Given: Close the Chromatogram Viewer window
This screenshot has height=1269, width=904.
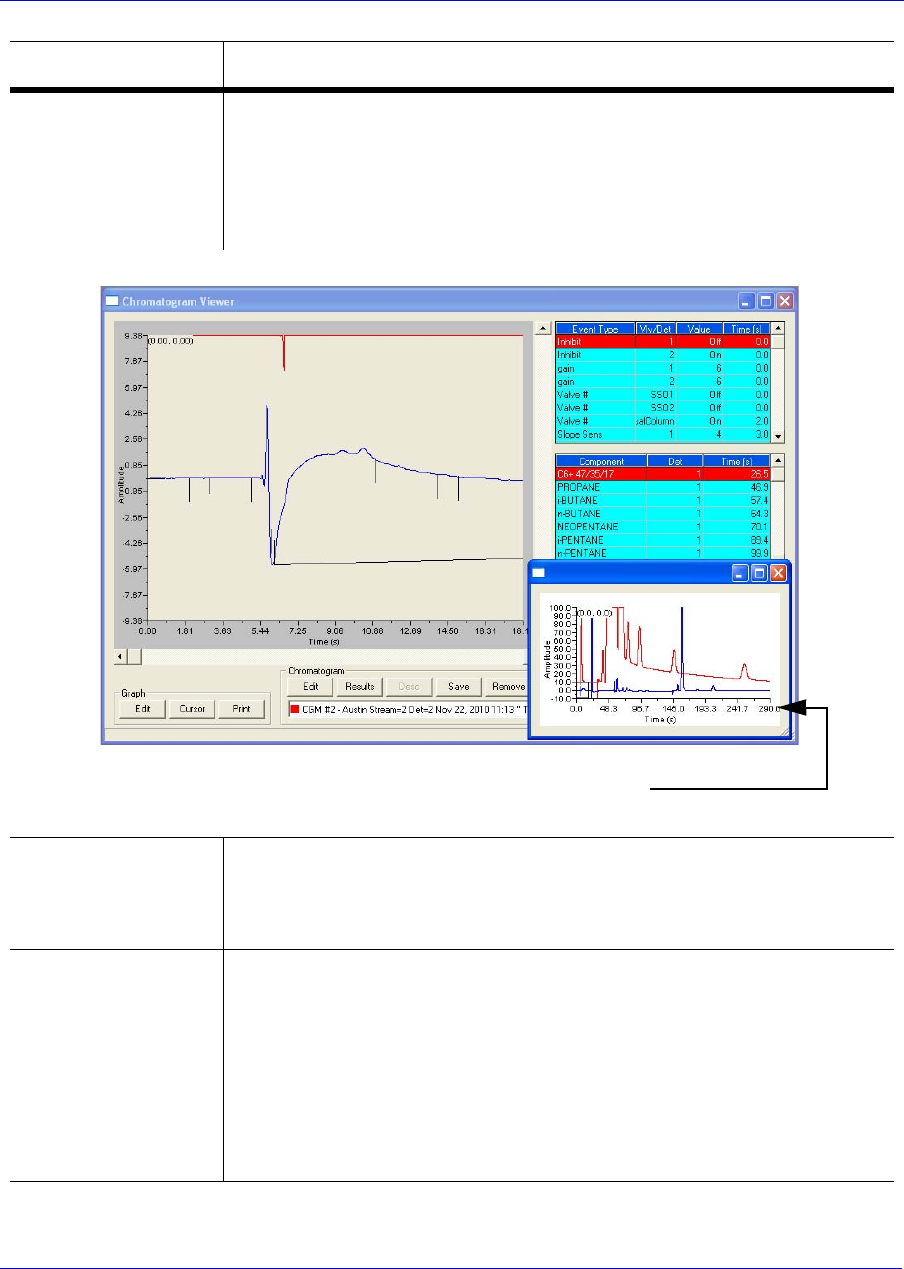Looking at the screenshot, I should tap(785, 300).
